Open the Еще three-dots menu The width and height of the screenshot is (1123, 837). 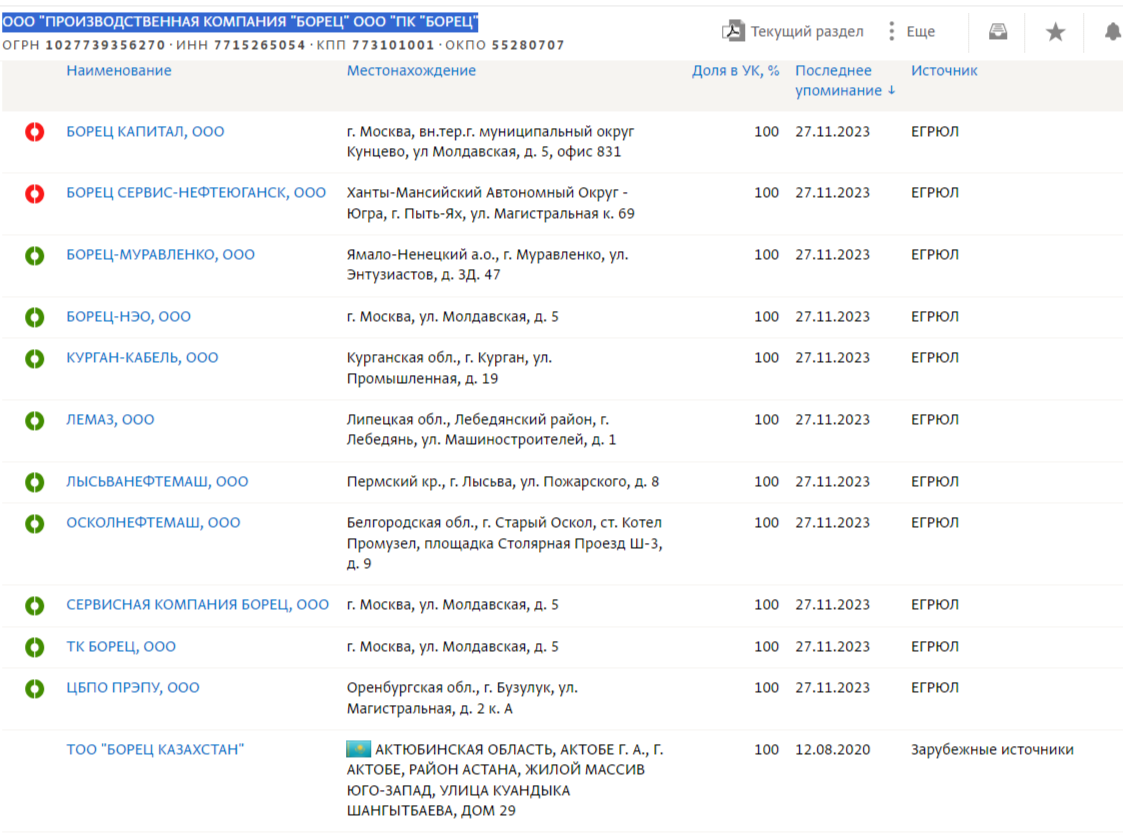pyautogui.click(x=910, y=32)
